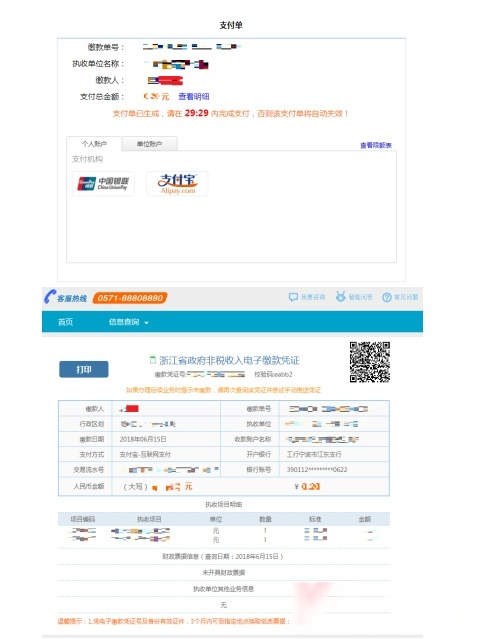This screenshot has height=639, width=477.
Task: Open the speech bubble consultation icon
Action: (x=293, y=297)
